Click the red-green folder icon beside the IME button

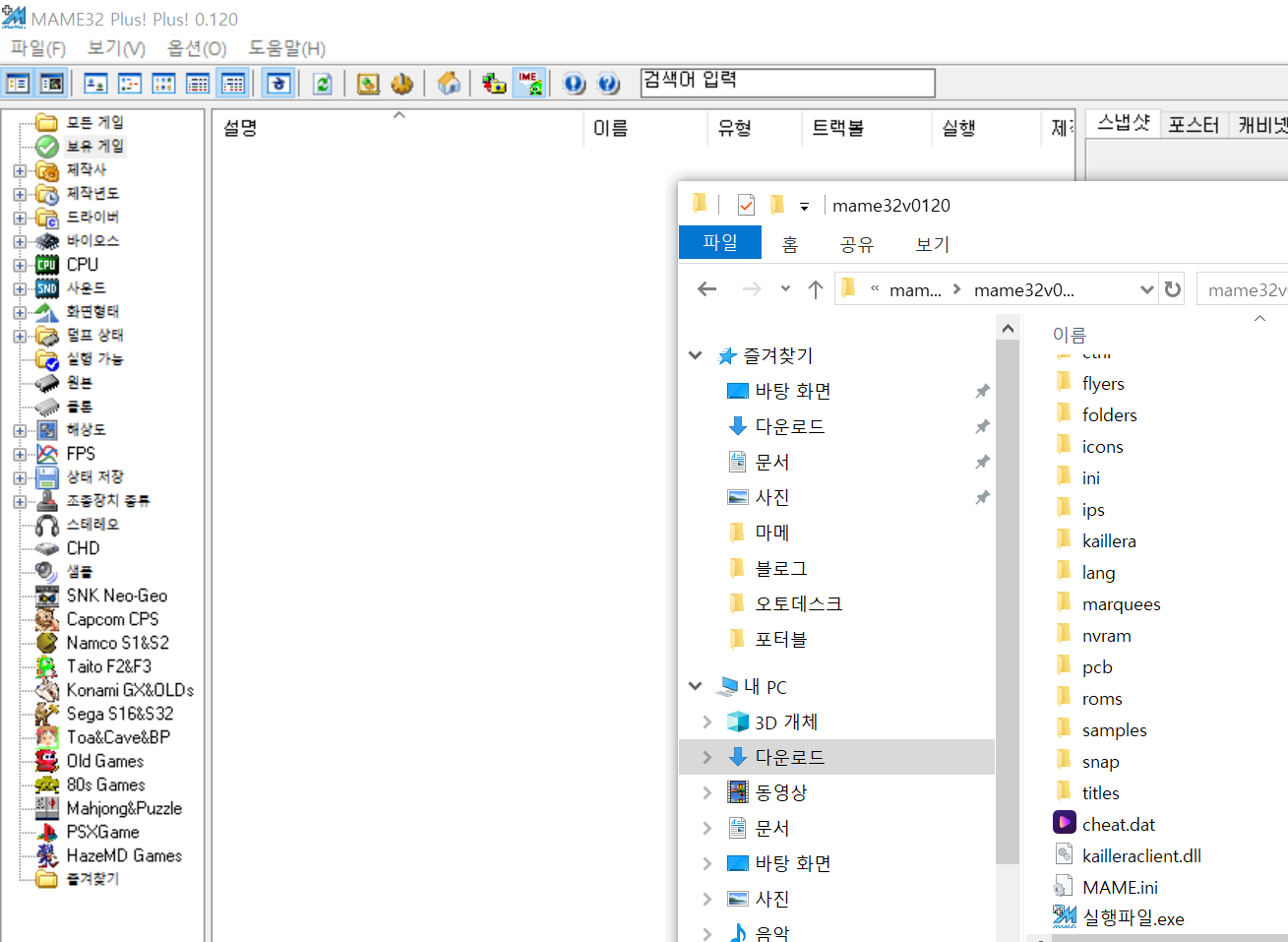click(494, 84)
